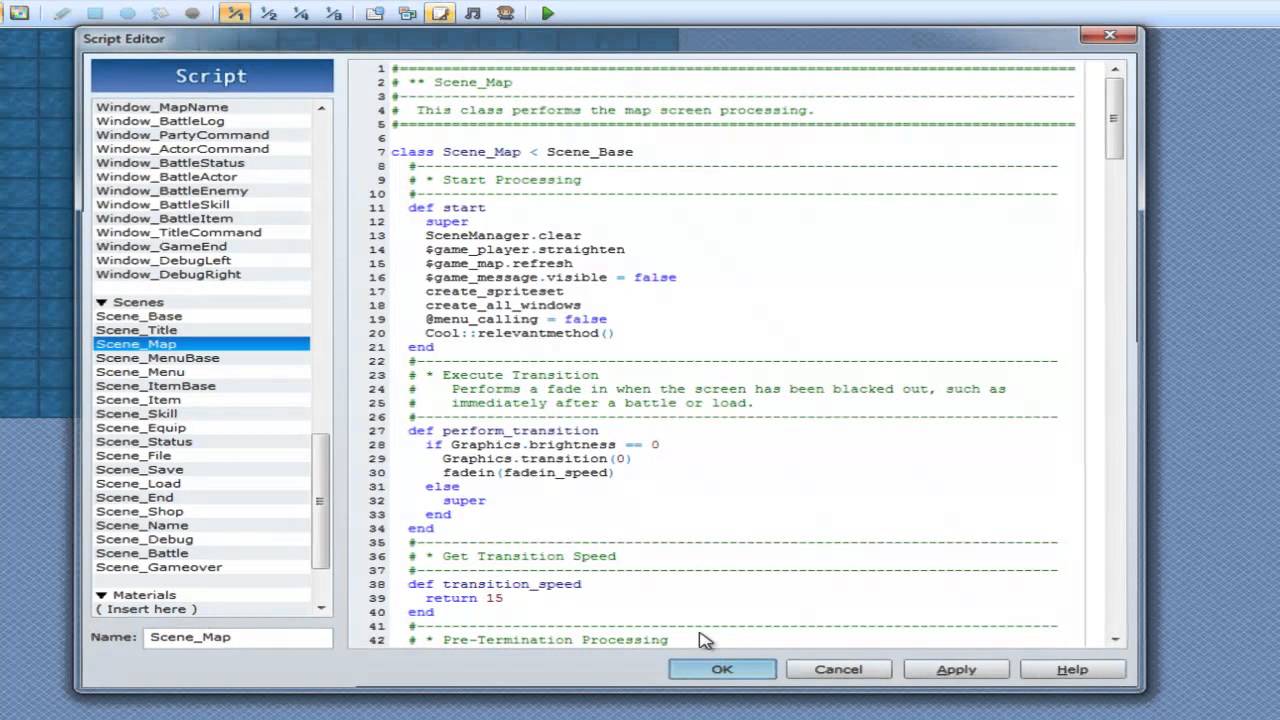Select the Shadow Pen tool
The width and height of the screenshot is (1280, 720).
[x=192, y=13]
